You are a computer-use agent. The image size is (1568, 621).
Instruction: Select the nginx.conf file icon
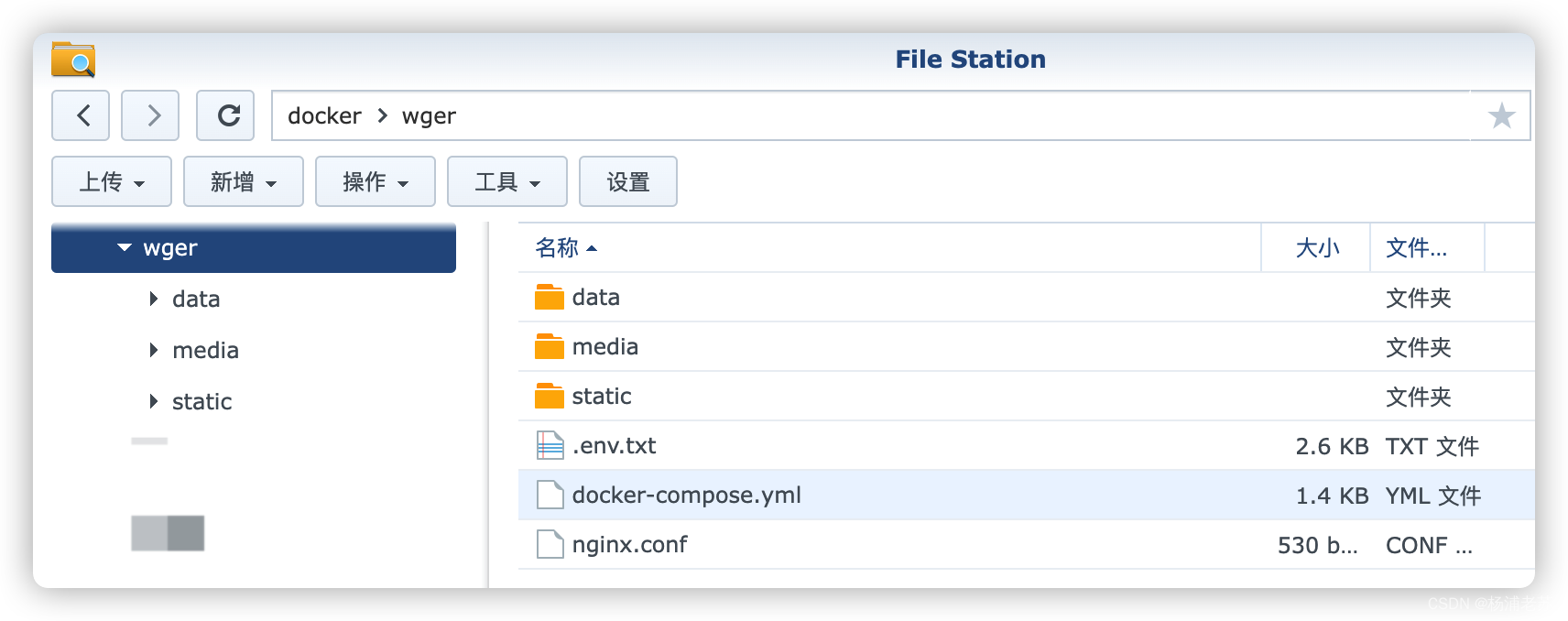click(x=550, y=544)
